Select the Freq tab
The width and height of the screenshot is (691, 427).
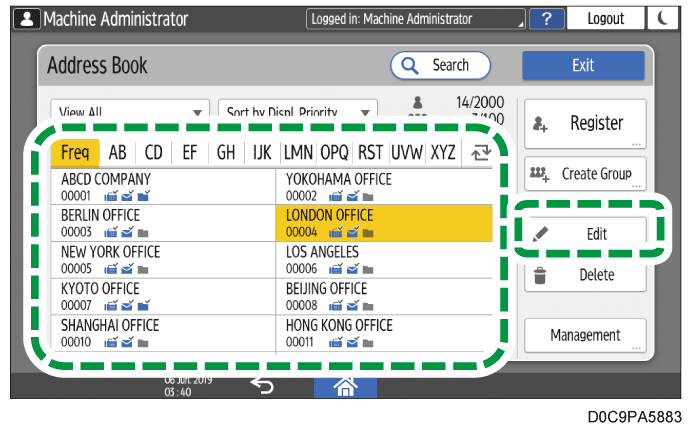(x=75, y=153)
